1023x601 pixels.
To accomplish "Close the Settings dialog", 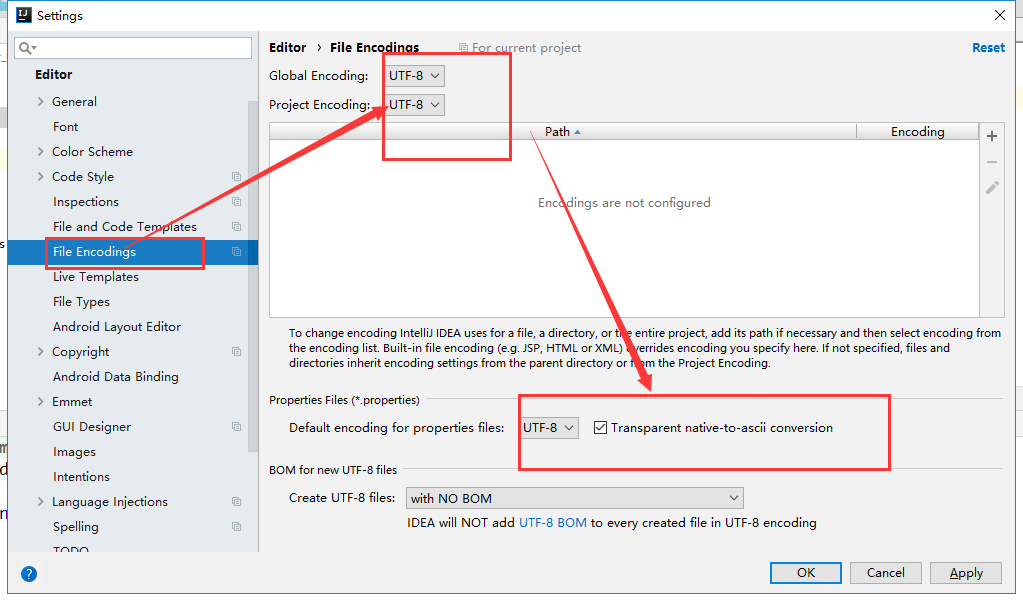I will pyautogui.click(x=1000, y=15).
